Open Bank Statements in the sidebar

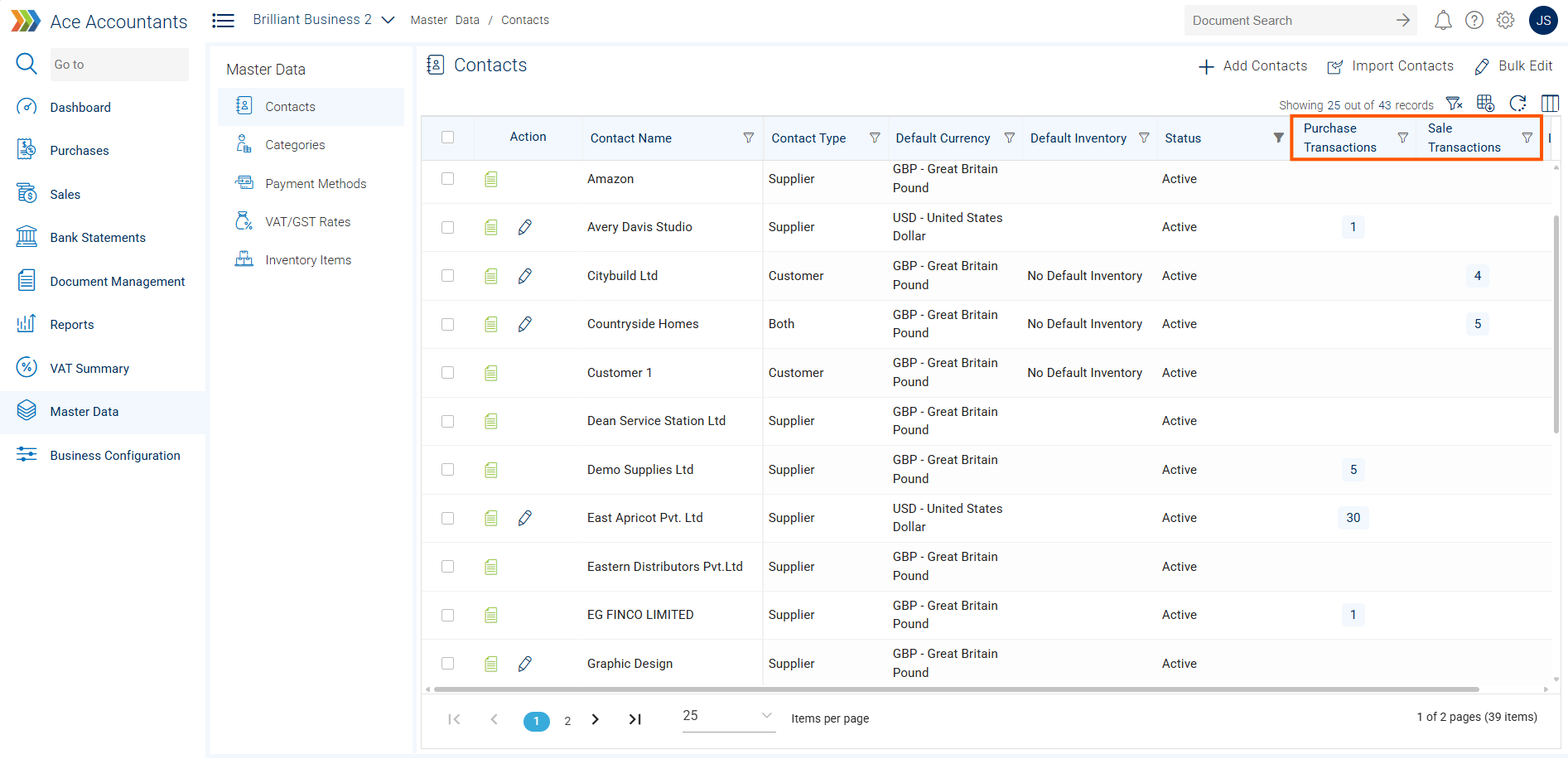pyautogui.click(x=98, y=238)
